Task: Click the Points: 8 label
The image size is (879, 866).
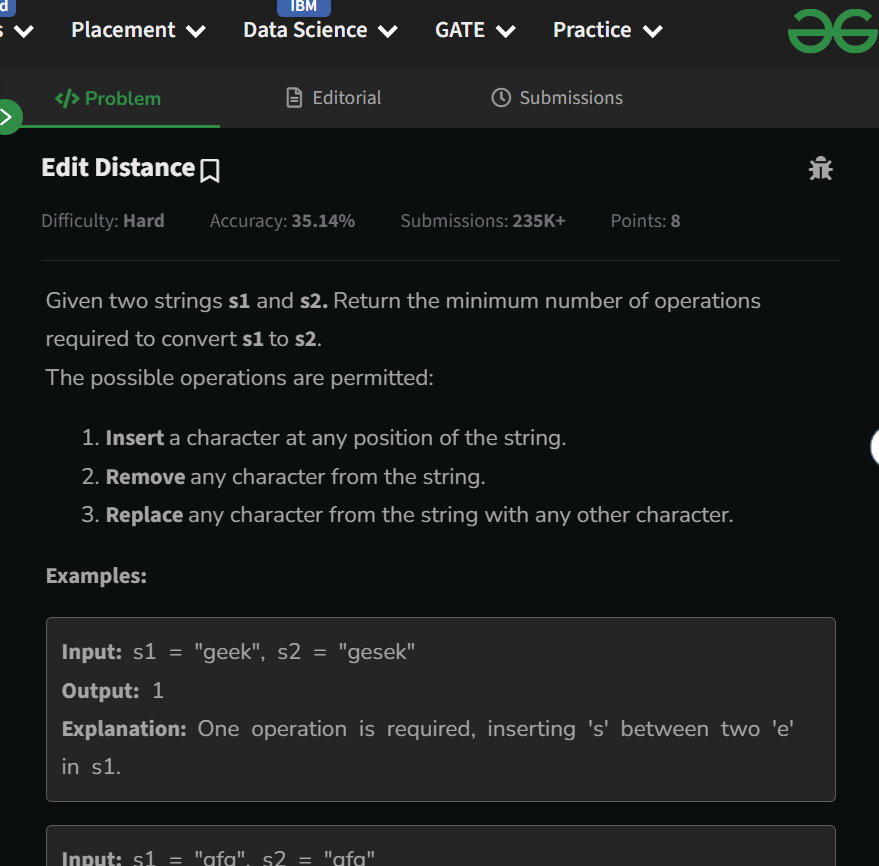Action: tap(645, 221)
